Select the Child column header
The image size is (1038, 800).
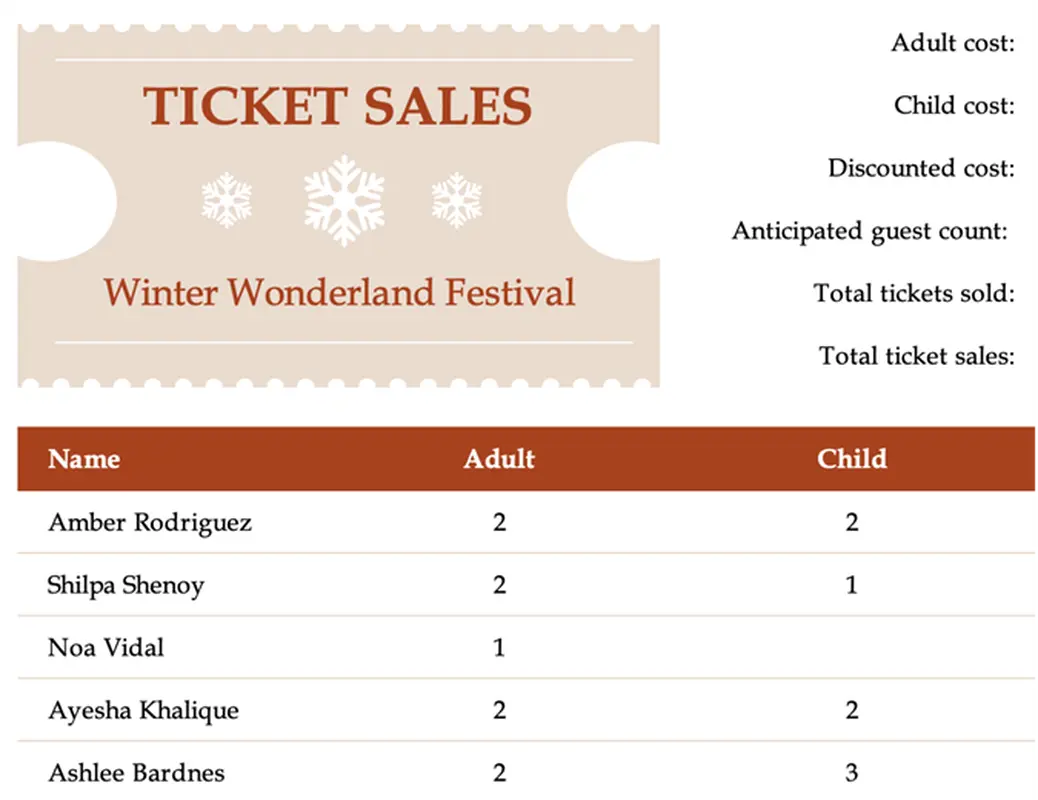click(852, 459)
